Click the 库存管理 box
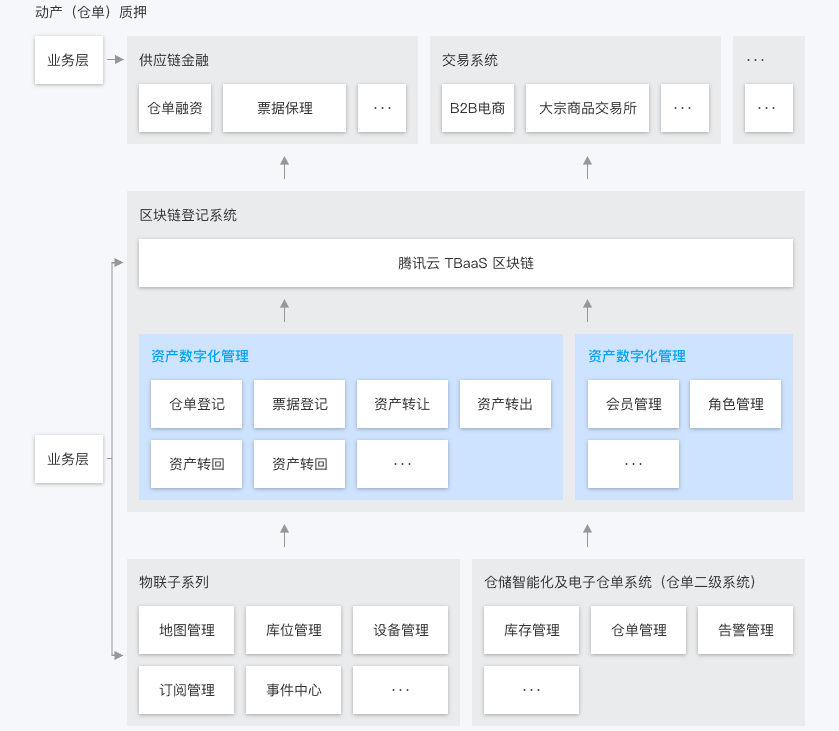839x731 pixels. tap(532, 630)
